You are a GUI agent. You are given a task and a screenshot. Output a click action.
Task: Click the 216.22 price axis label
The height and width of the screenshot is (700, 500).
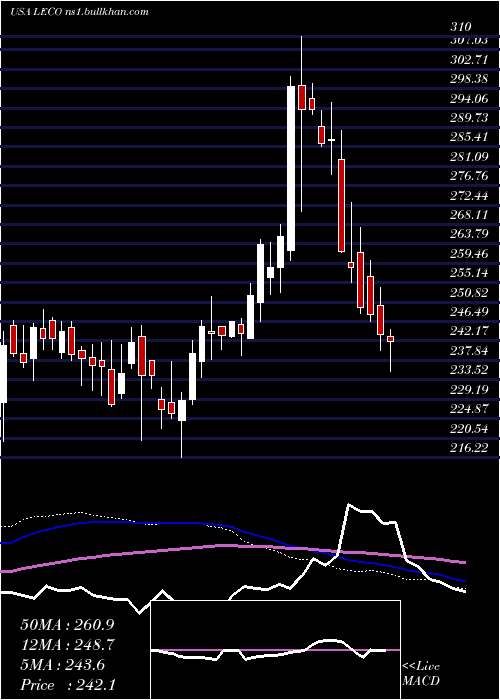469,447
